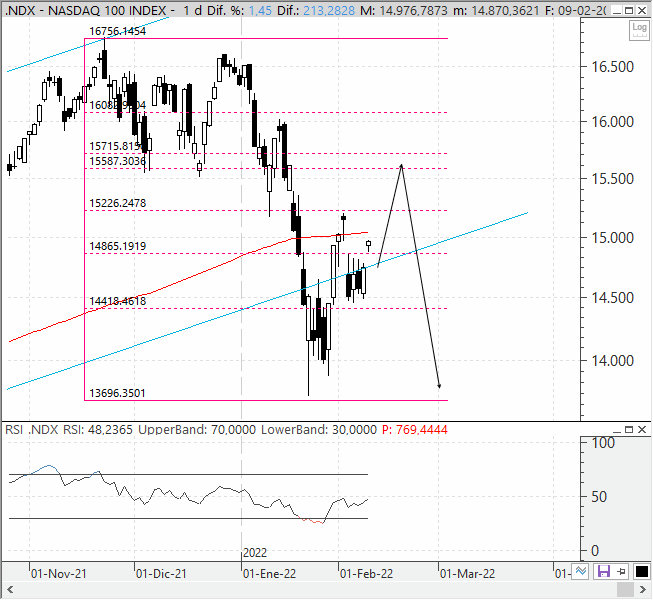The height and width of the screenshot is (600, 653).
Task: Click the Fibonacci level label 16756.1454
Action: coord(118,31)
